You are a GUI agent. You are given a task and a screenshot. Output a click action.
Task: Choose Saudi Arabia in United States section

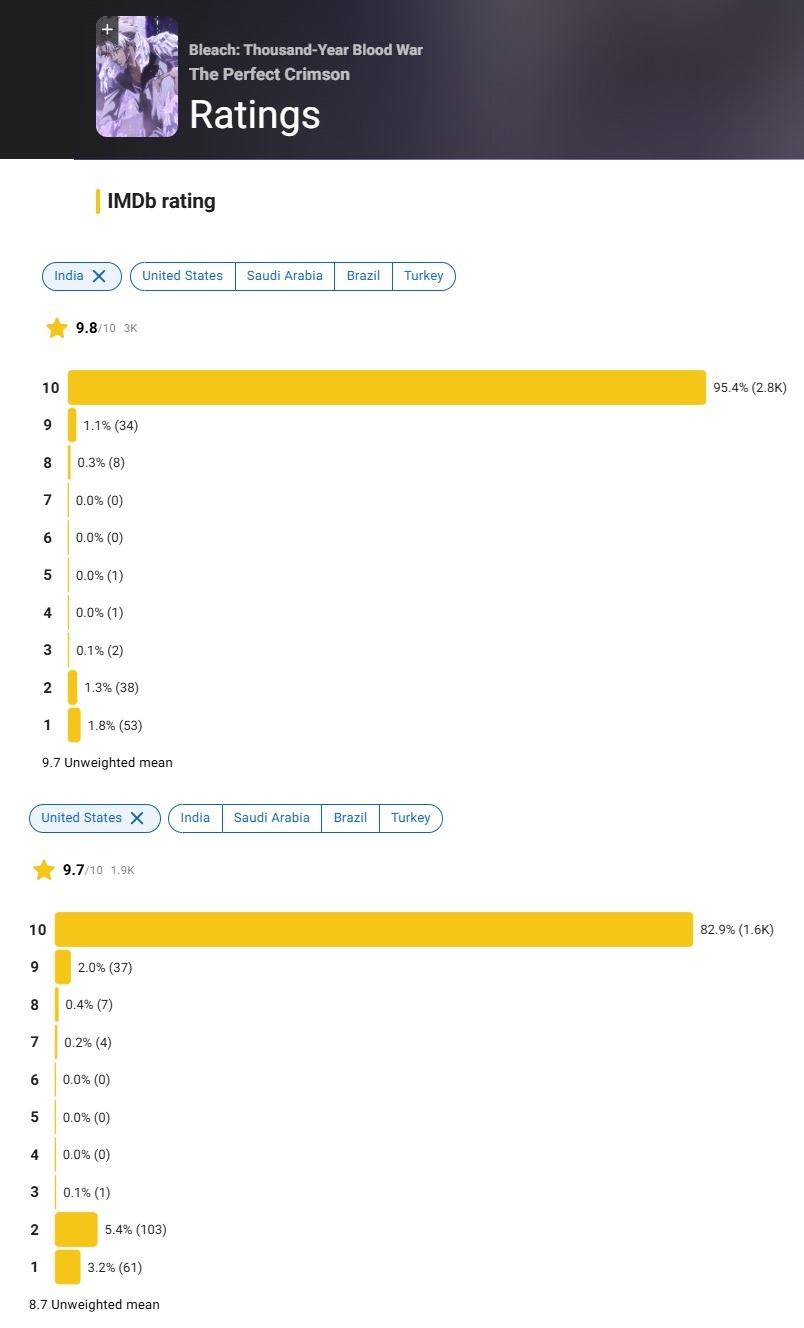(272, 818)
